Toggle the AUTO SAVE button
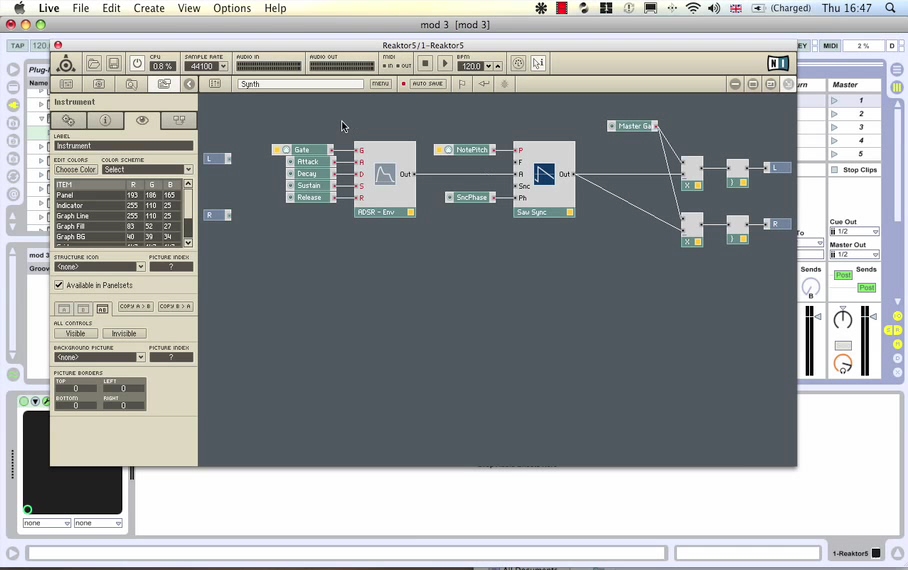Image resolution: width=908 pixels, height=570 pixels. click(428, 84)
